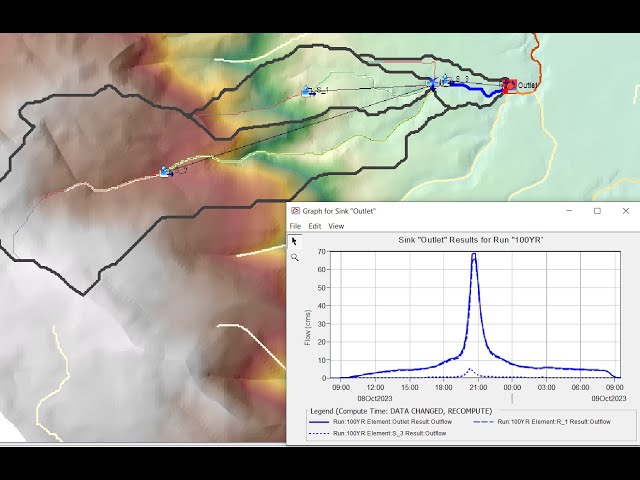This screenshot has height=480, width=640.
Task: Maximize the Graph for Sink Outlet window
Action: [x=597, y=211]
